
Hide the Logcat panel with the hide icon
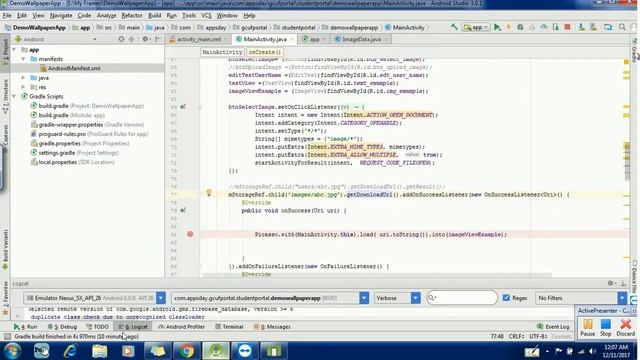pyautogui.click(x=623, y=283)
